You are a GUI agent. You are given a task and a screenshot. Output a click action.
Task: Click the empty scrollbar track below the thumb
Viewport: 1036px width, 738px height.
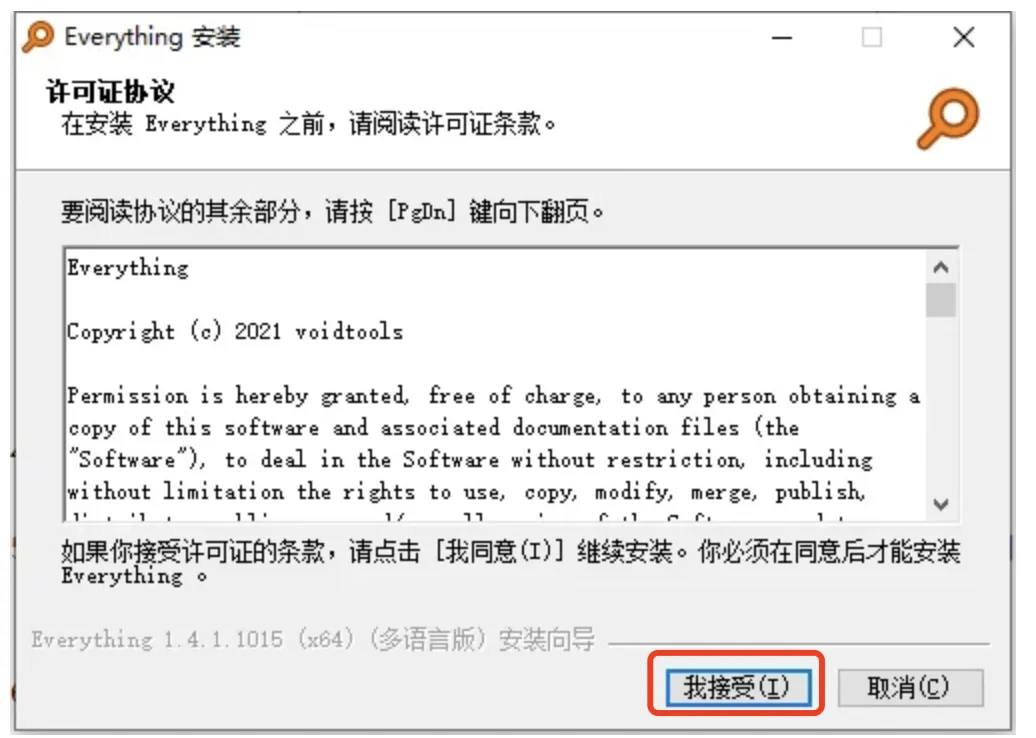point(941,403)
